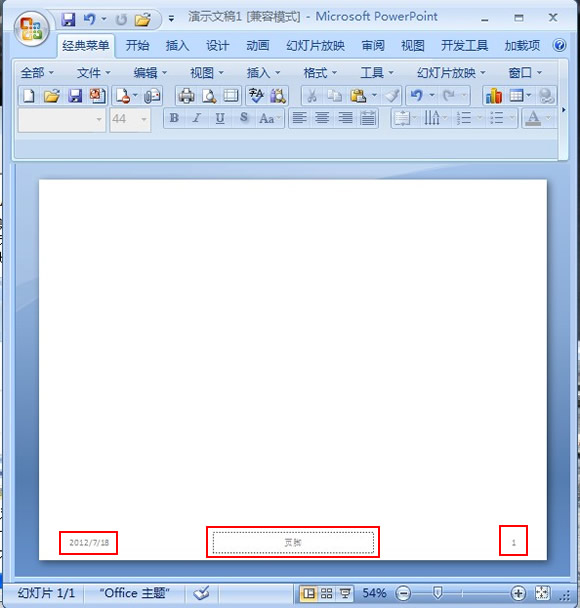Select the 页脚 footer placeholder on slide
This screenshot has height=608, width=580.
click(293, 542)
